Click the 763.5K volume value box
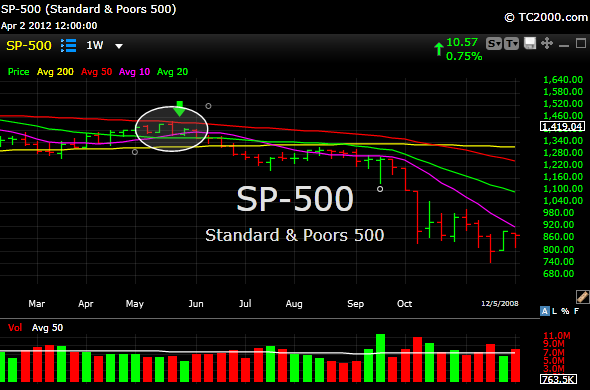 click(558, 379)
